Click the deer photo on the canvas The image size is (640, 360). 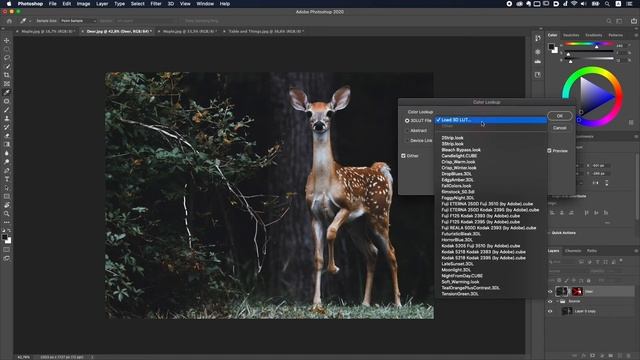click(x=269, y=196)
